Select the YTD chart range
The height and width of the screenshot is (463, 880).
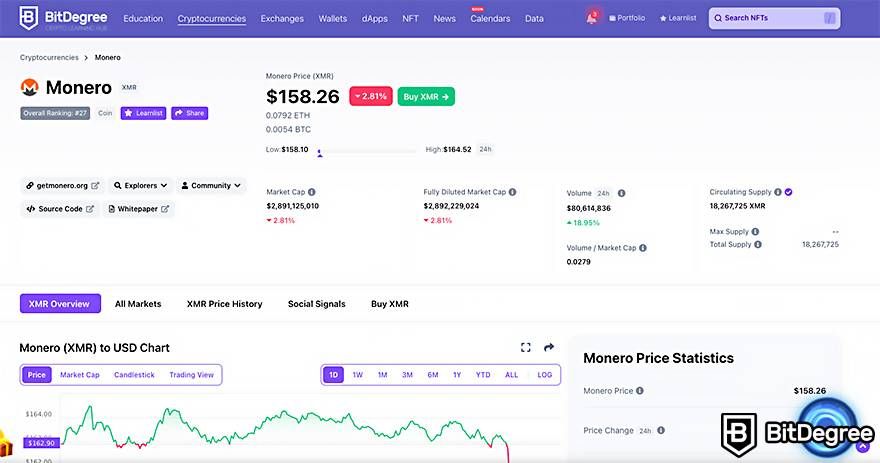[x=483, y=375]
